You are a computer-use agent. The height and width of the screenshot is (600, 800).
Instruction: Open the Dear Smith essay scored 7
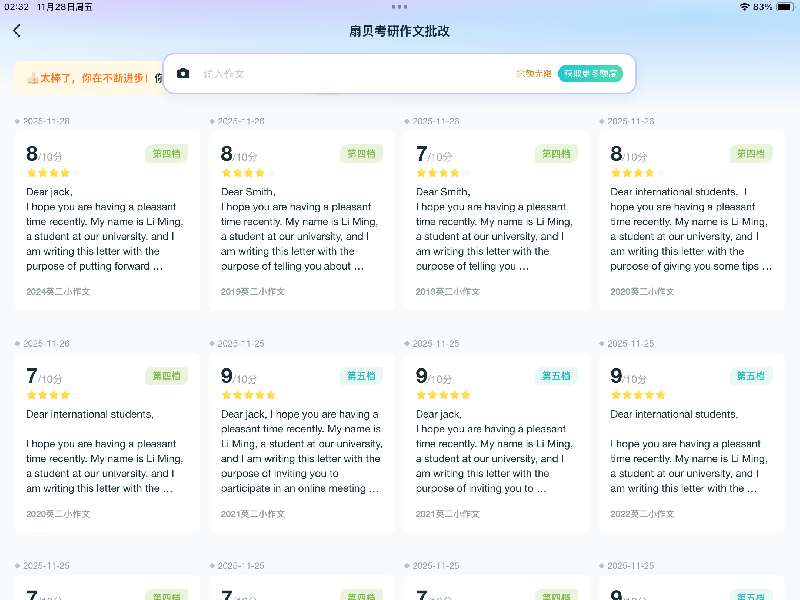tap(496, 230)
